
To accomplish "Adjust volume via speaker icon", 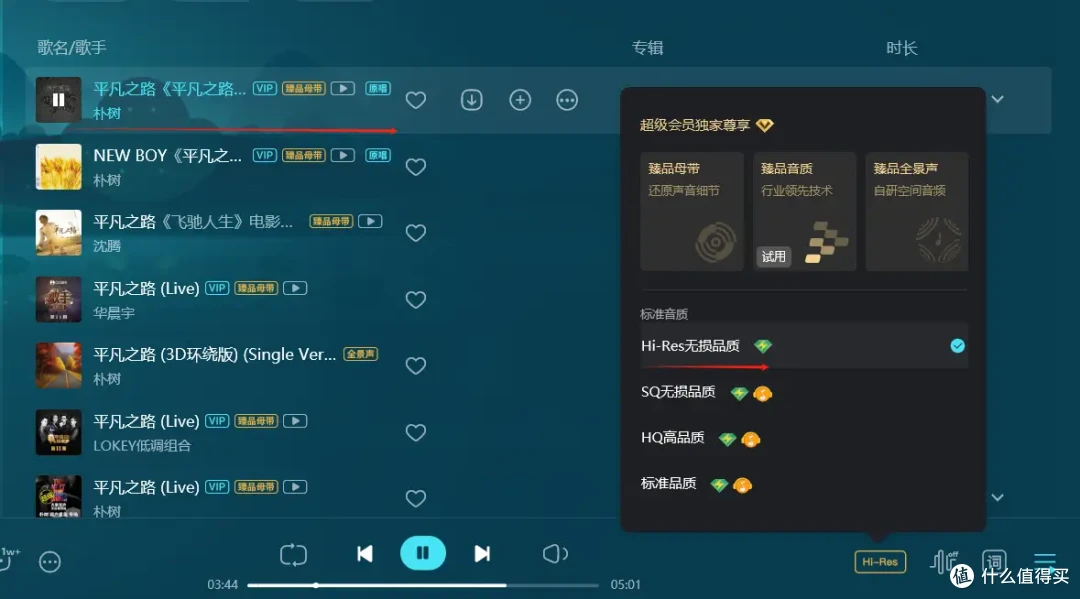I will [x=555, y=553].
